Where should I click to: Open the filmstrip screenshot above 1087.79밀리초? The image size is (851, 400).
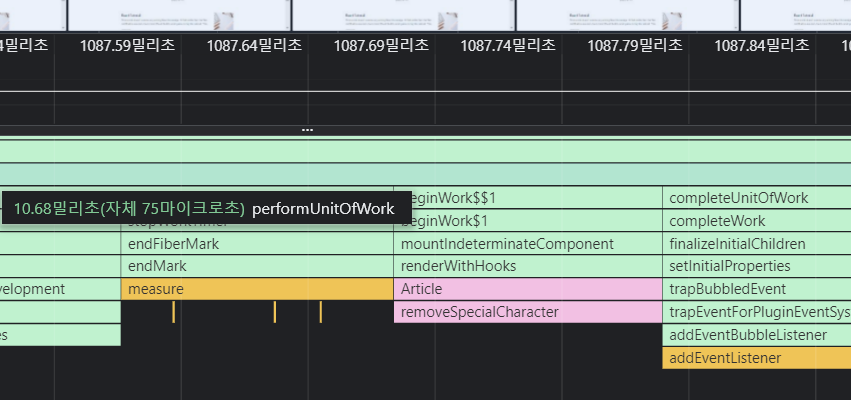pos(627,15)
